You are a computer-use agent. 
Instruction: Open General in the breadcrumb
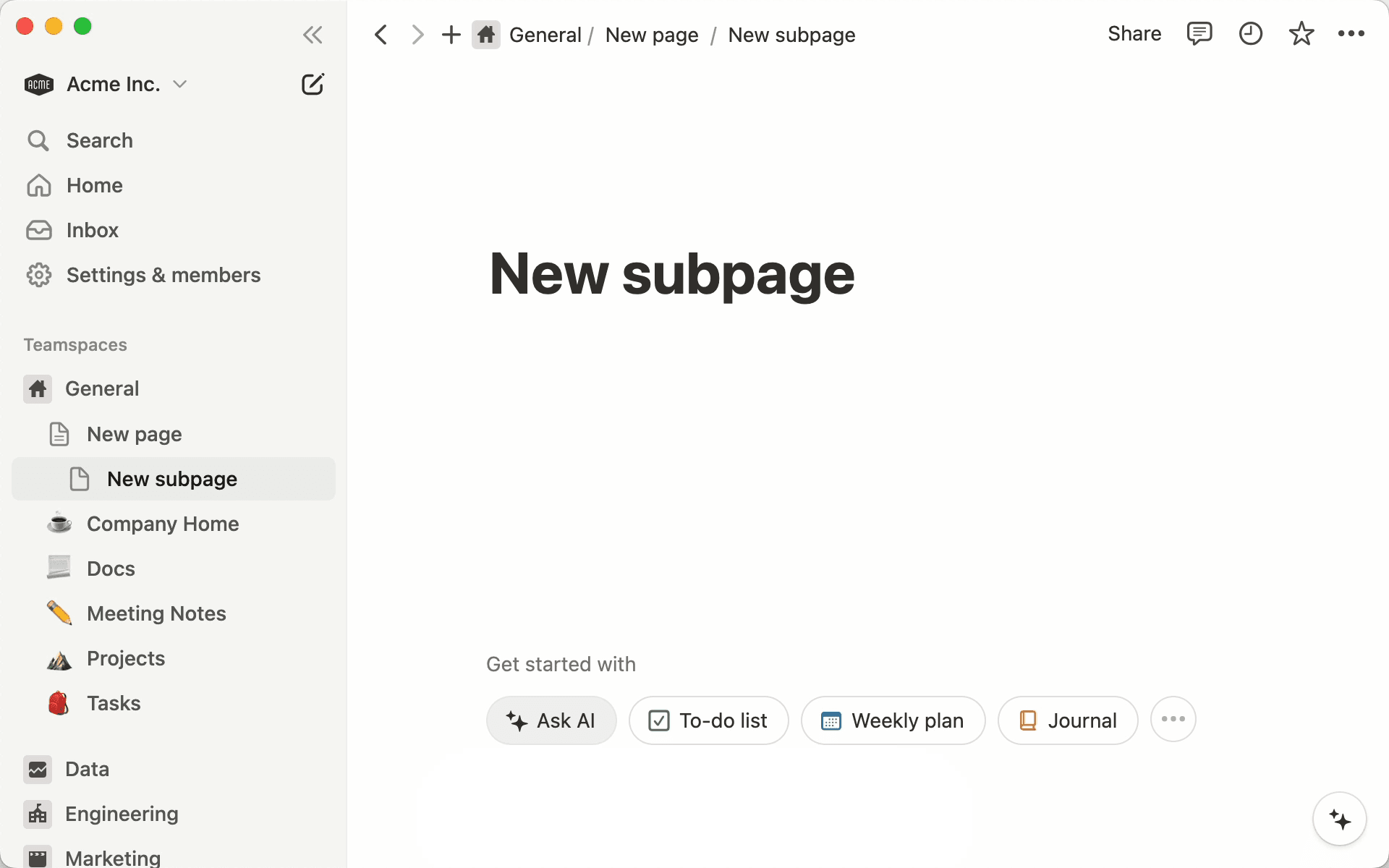click(x=545, y=35)
